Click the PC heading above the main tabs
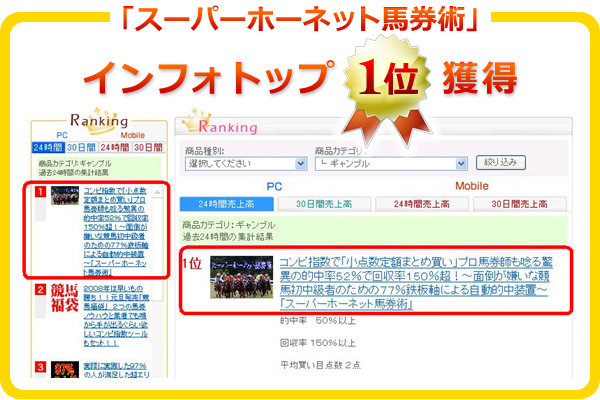 [x=274, y=186]
